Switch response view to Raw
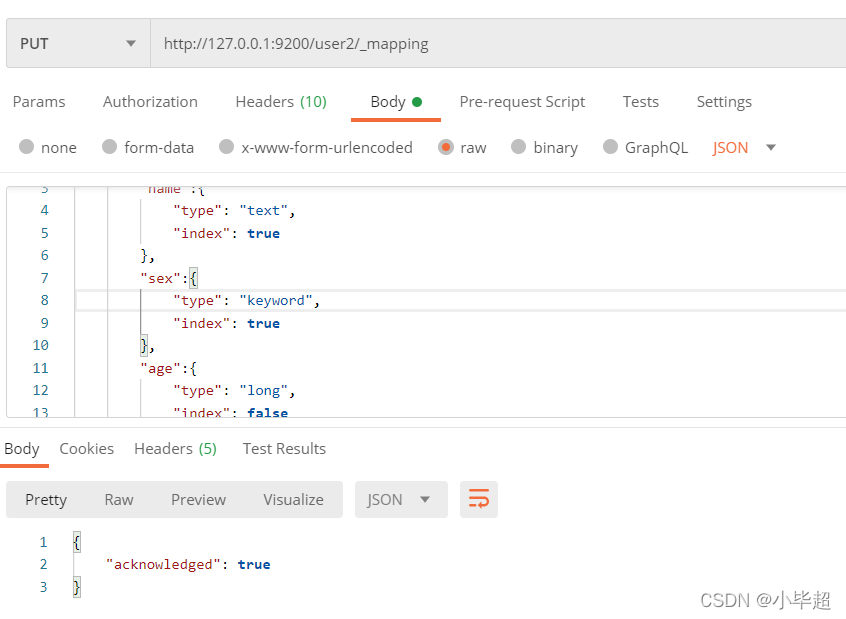This screenshot has height=619, width=846. click(x=119, y=499)
